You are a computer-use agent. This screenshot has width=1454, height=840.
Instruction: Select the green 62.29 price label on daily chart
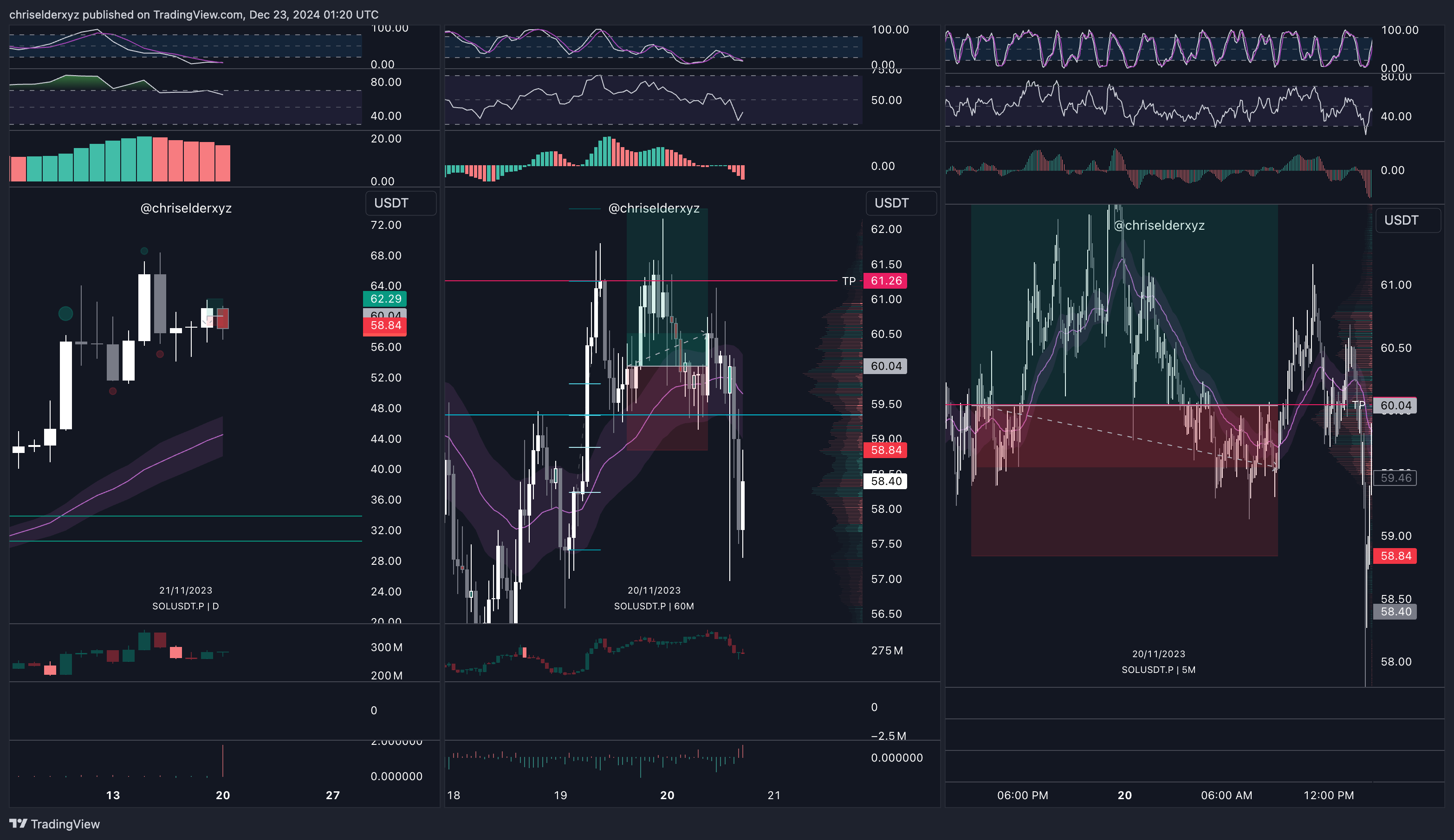tap(385, 299)
